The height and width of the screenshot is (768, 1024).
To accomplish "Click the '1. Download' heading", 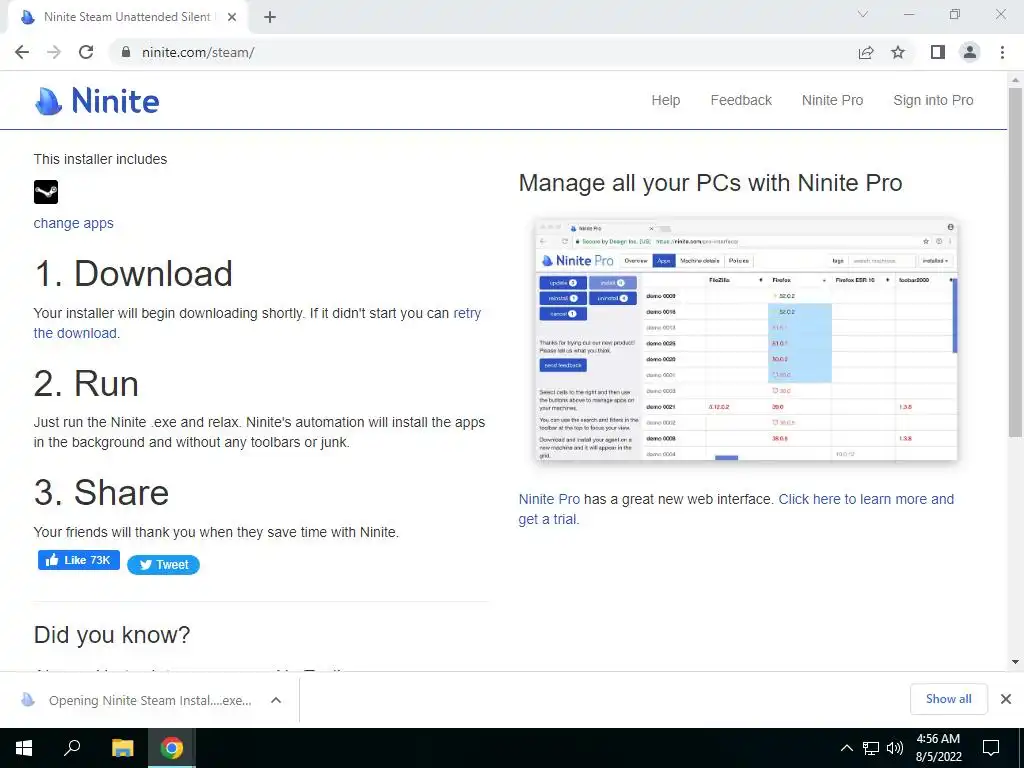I will 133,273.
